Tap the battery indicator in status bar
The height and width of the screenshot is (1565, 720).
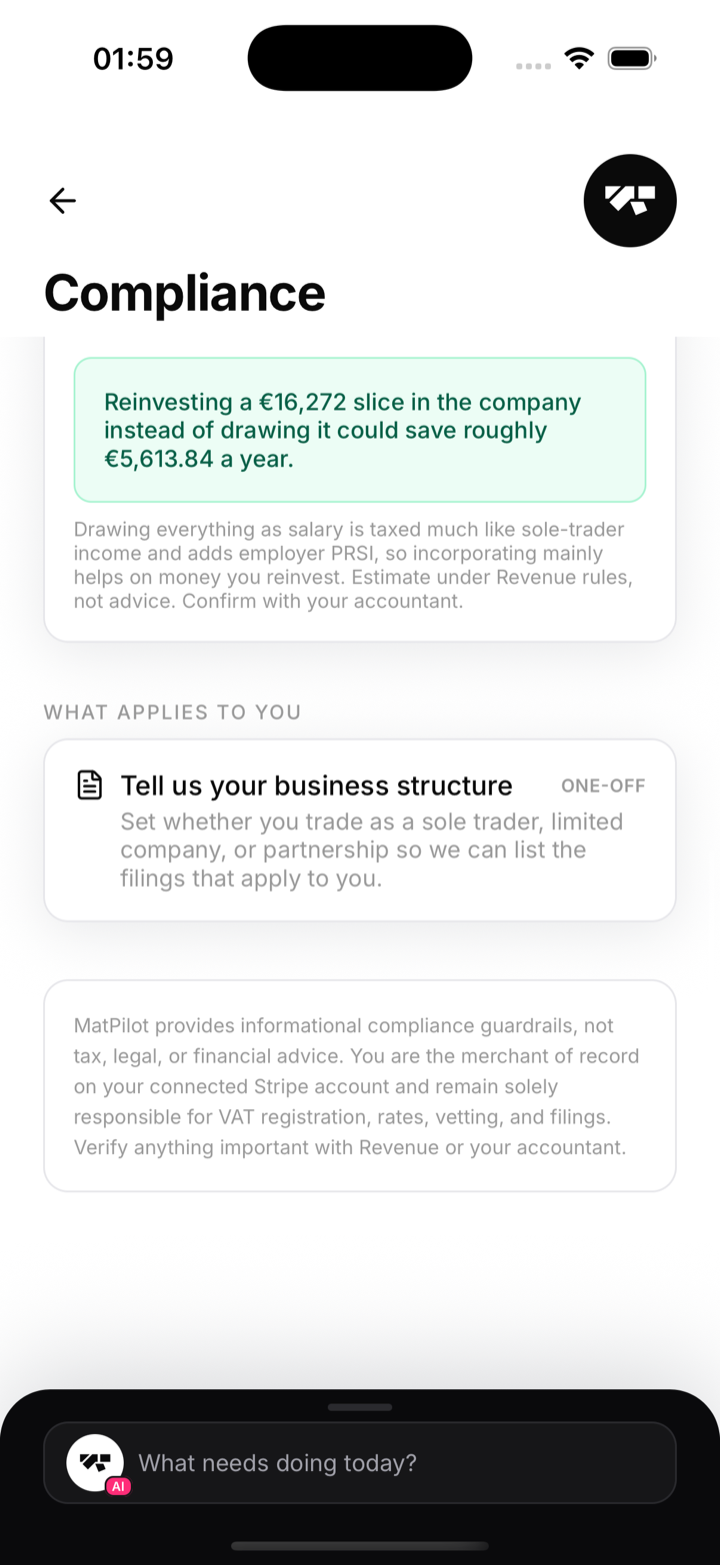click(x=632, y=58)
